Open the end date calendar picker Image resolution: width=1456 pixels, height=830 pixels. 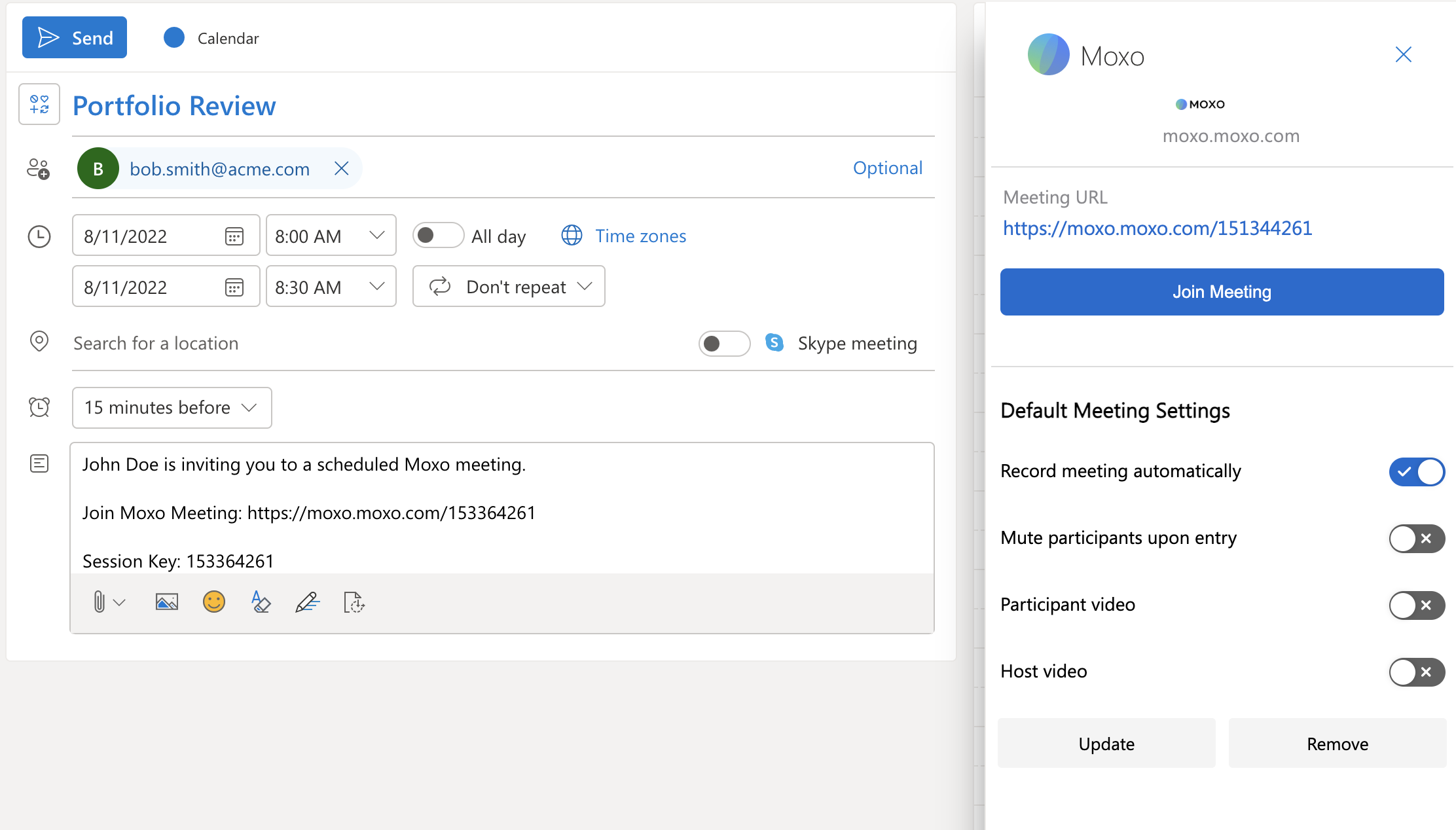pos(234,287)
